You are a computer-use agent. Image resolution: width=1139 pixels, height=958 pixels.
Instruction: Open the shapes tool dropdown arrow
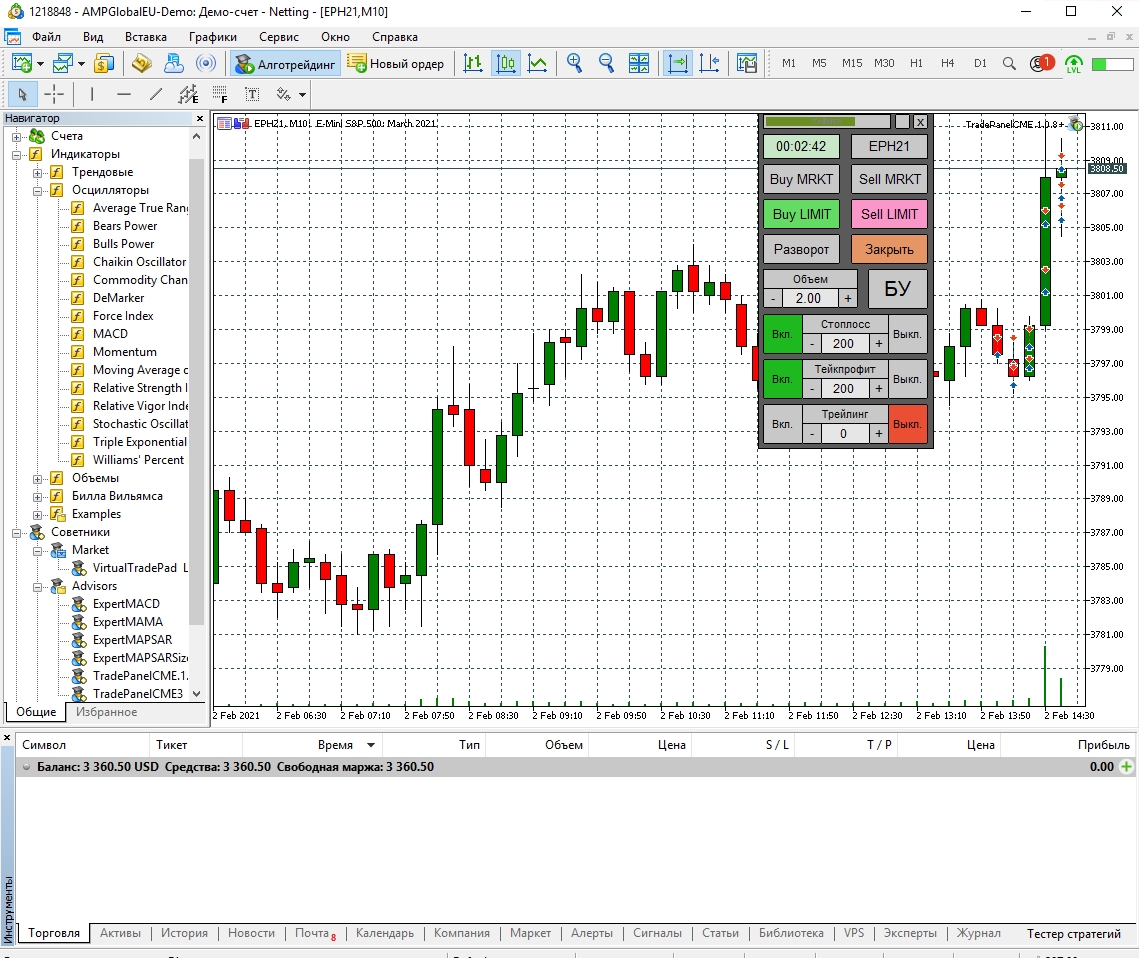pos(302,94)
